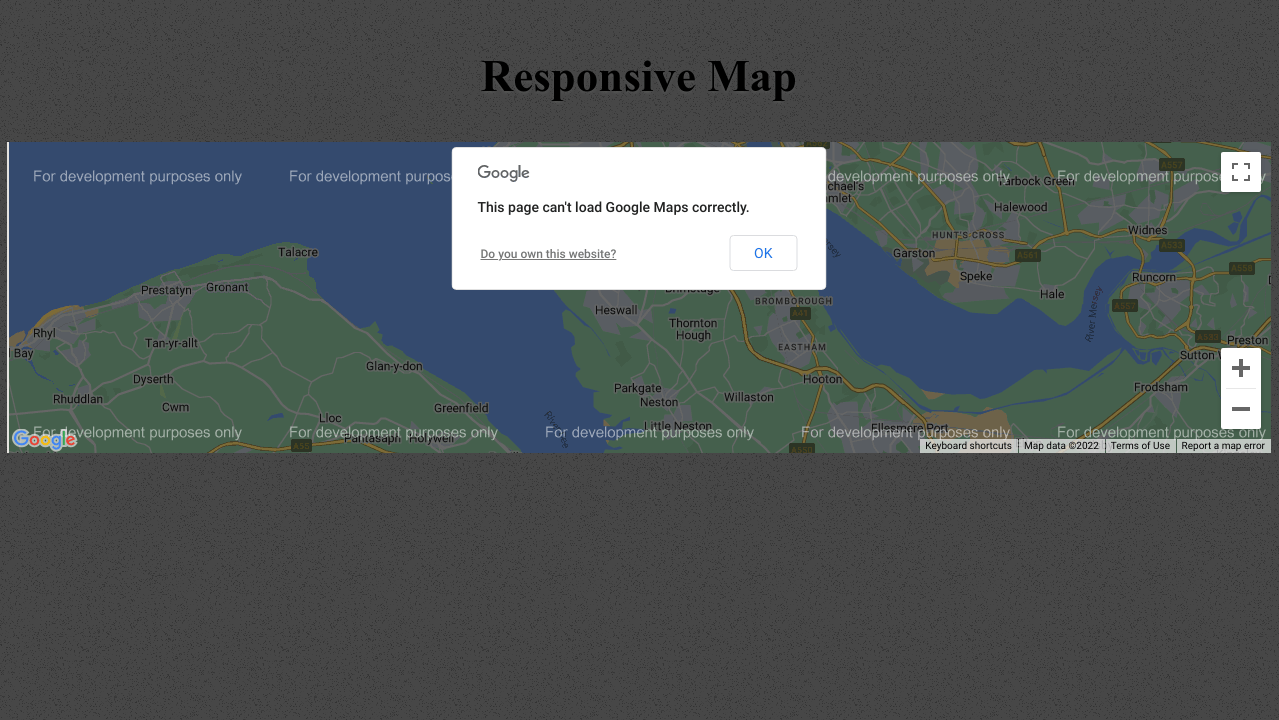Click the Google logo on the map

tap(43, 440)
